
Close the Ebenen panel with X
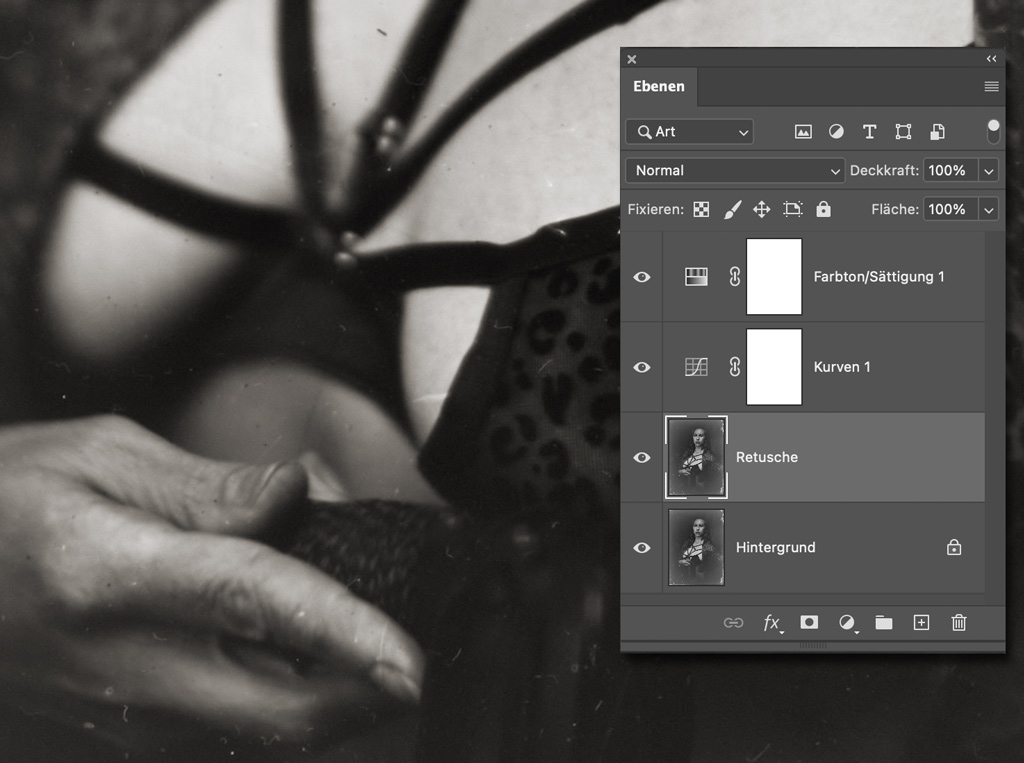pos(632,59)
